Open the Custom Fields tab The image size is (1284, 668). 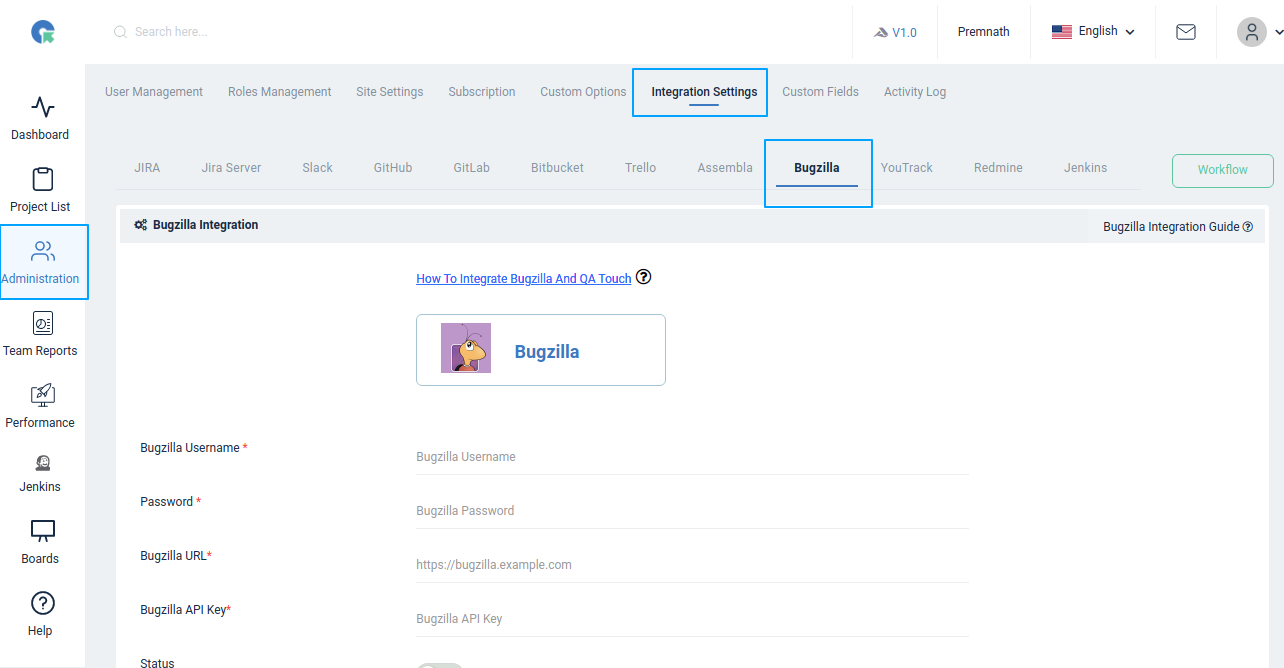(x=820, y=91)
